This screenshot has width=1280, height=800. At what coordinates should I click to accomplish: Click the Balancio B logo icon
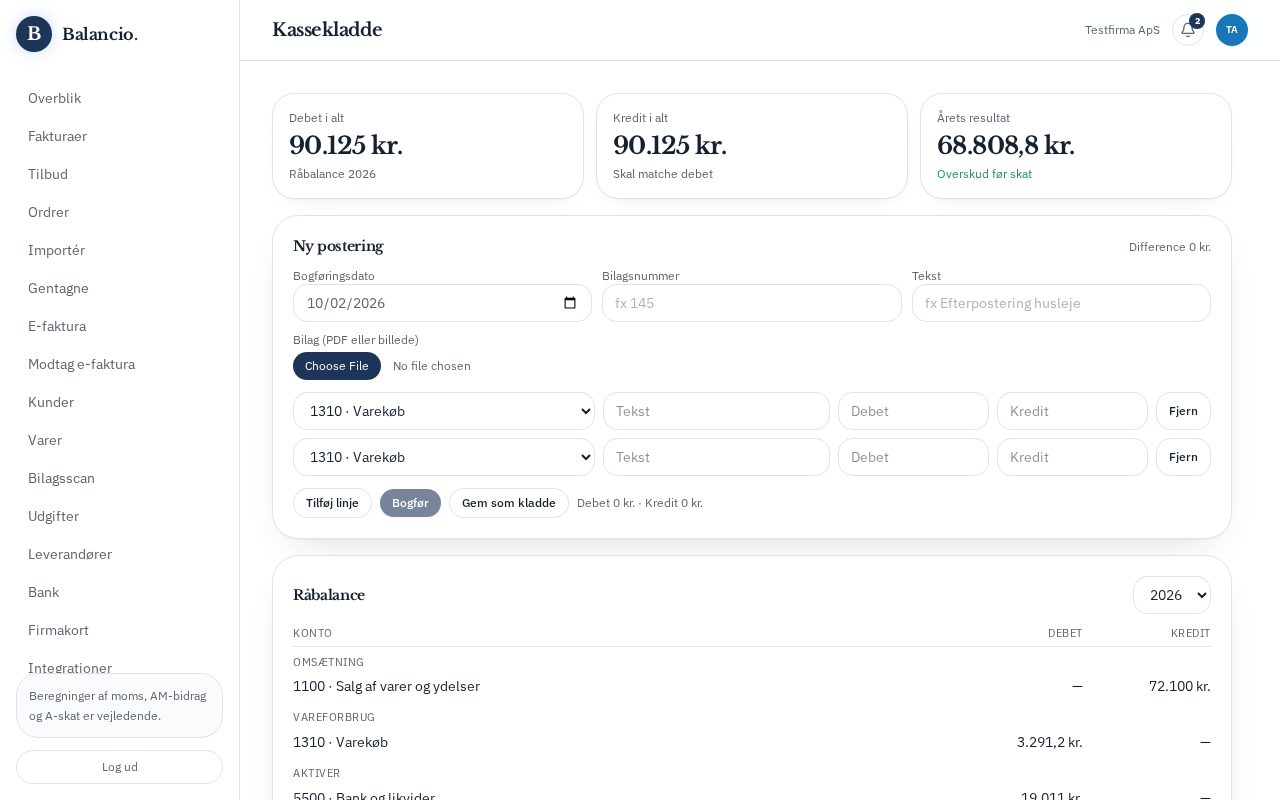click(x=34, y=34)
